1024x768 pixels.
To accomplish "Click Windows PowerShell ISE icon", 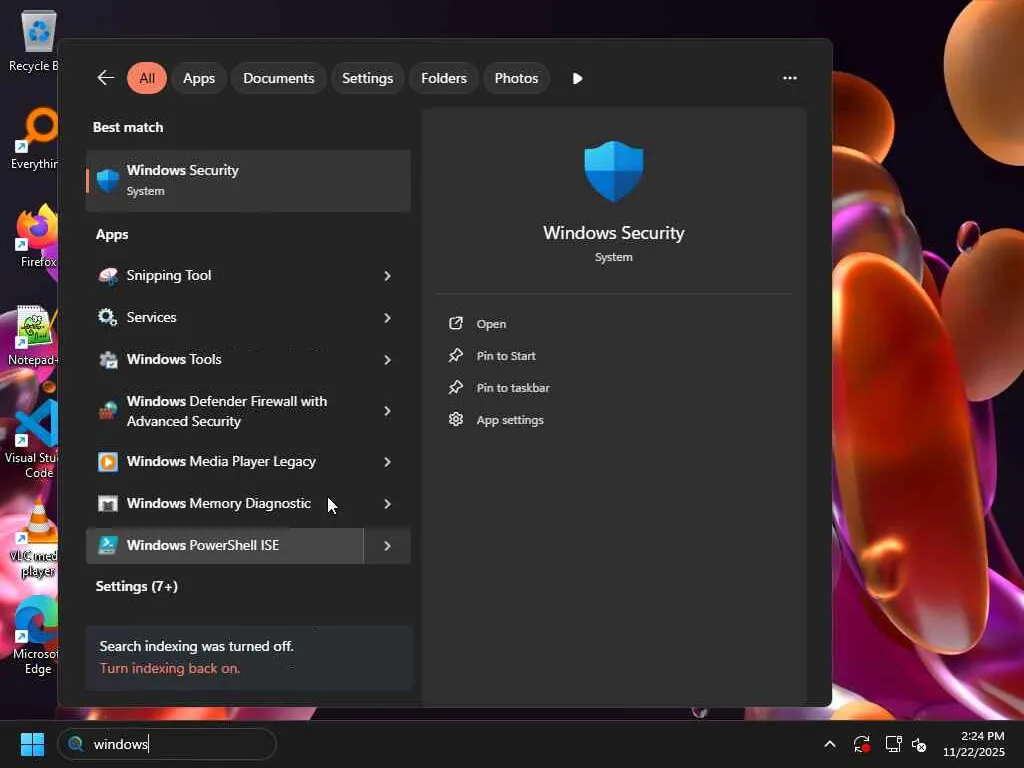I will tap(108, 545).
